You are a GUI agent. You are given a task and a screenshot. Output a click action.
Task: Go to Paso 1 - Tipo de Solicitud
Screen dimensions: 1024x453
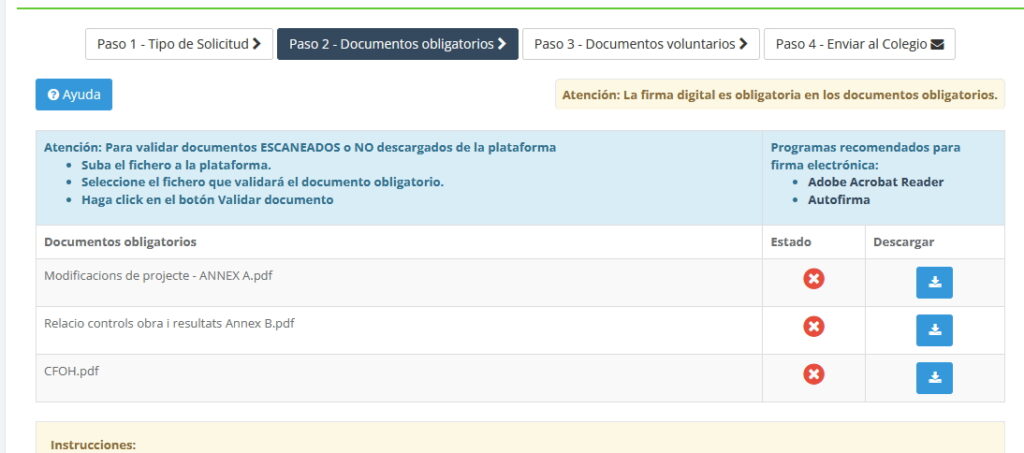coord(179,44)
